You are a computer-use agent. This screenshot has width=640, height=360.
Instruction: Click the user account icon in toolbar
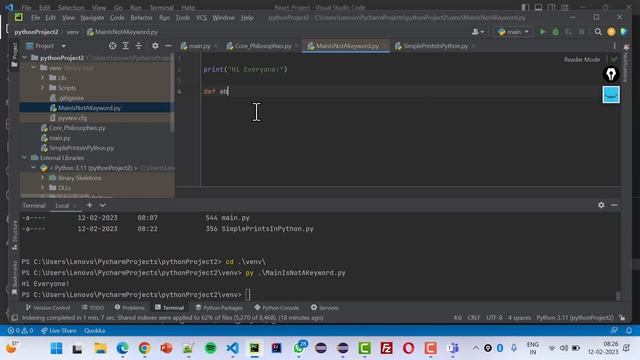click(x=478, y=32)
